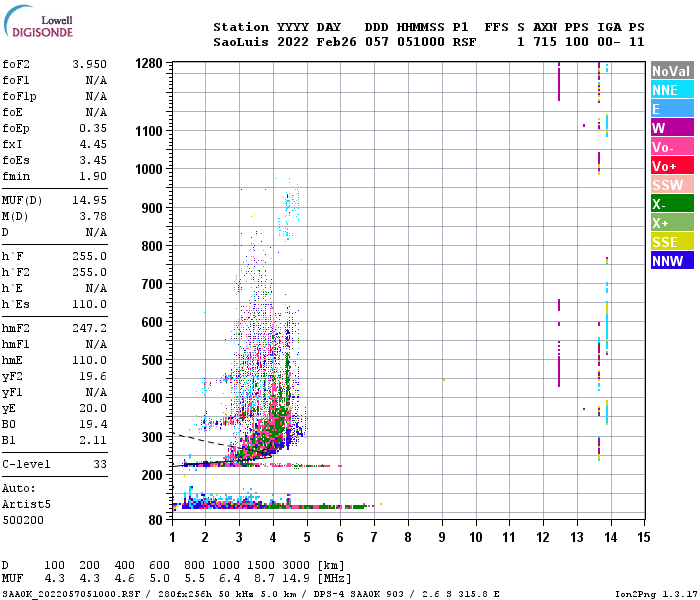This screenshot has width=700, height=600.
Task: Click the foF1 N/A value
Action: [x=96, y=80]
